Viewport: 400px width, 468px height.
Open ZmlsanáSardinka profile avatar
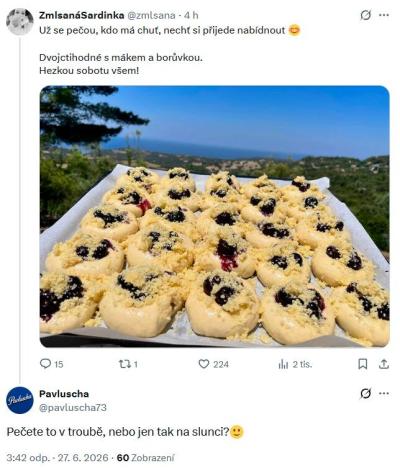(x=20, y=22)
